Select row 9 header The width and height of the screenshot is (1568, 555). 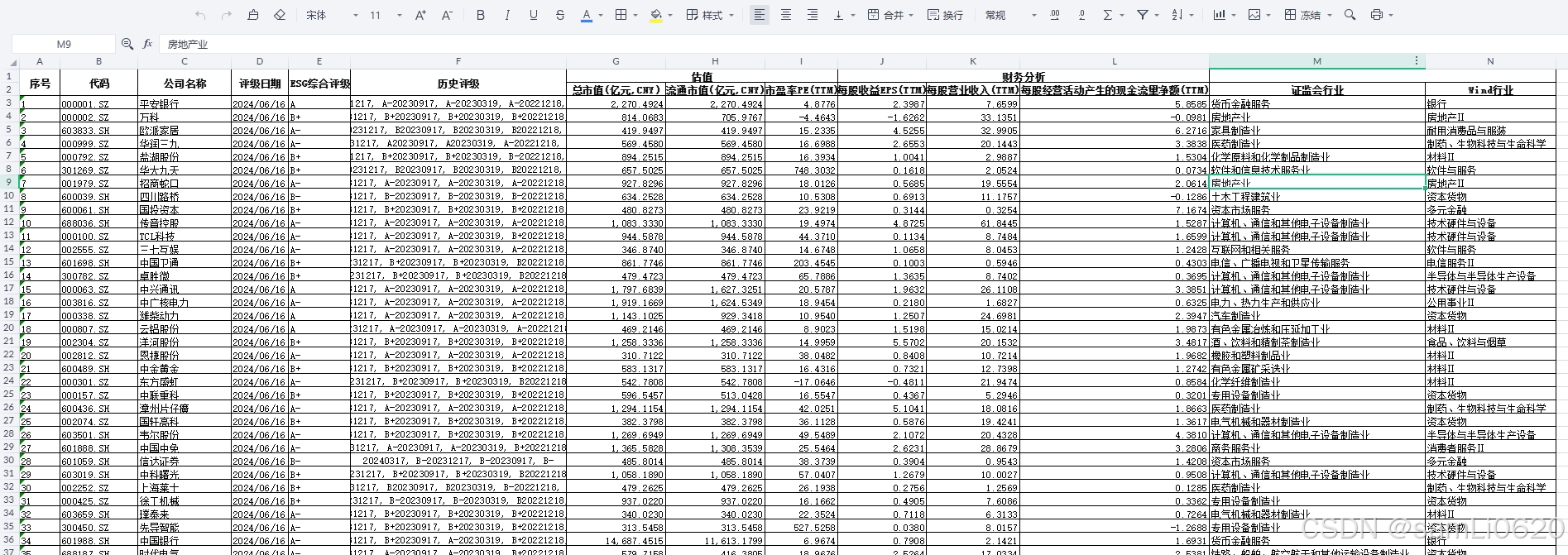click(x=9, y=182)
